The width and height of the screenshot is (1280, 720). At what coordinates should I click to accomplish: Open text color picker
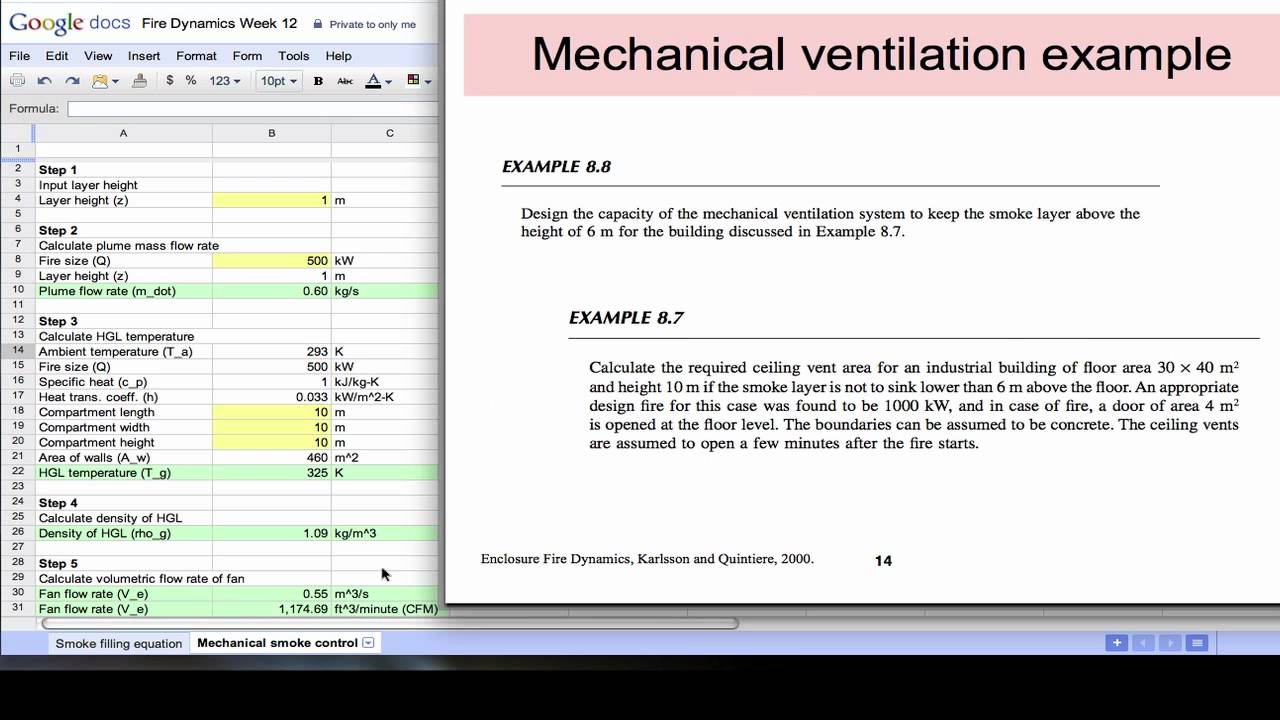point(378,81)
